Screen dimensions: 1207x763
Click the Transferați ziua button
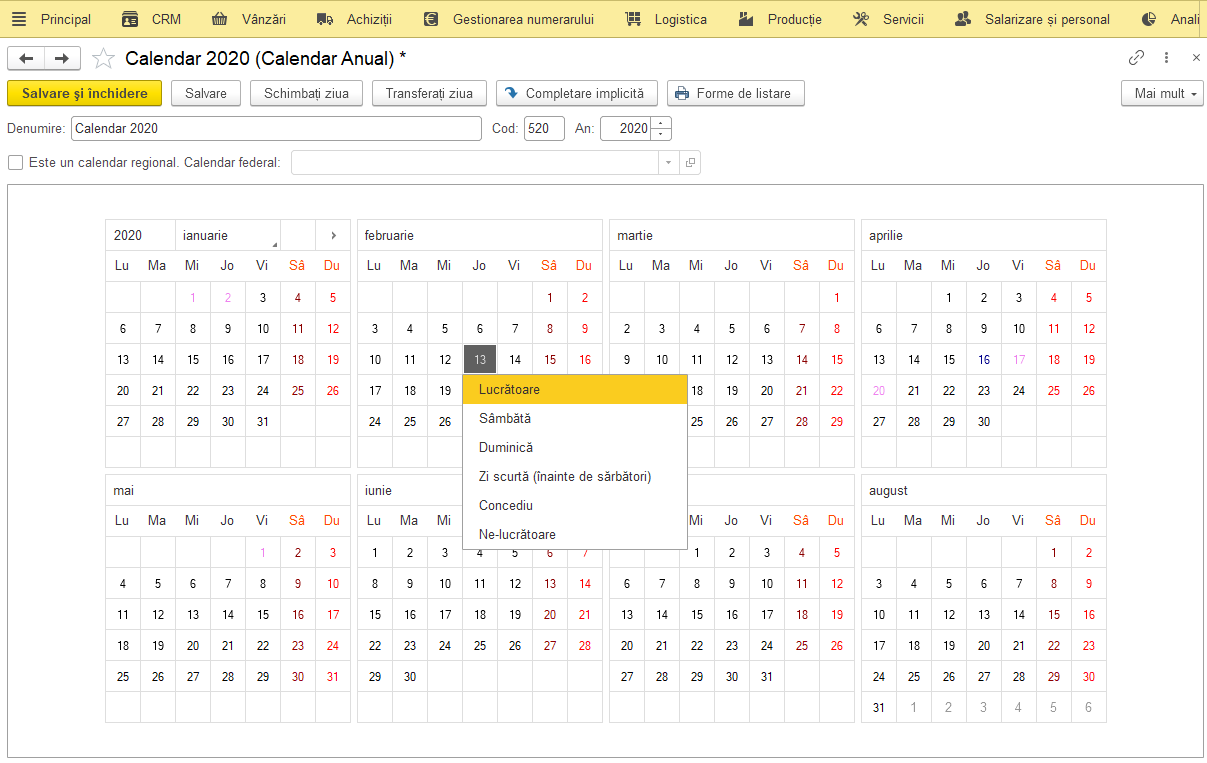tap(429, 93)
